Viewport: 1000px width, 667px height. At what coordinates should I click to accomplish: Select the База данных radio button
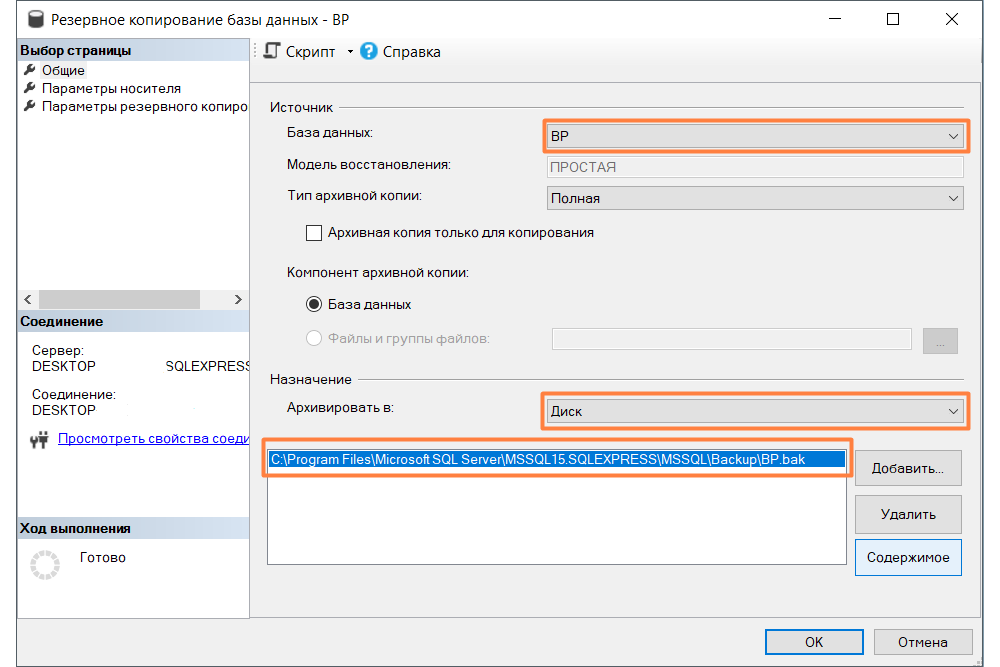click(x=314, y=304)
